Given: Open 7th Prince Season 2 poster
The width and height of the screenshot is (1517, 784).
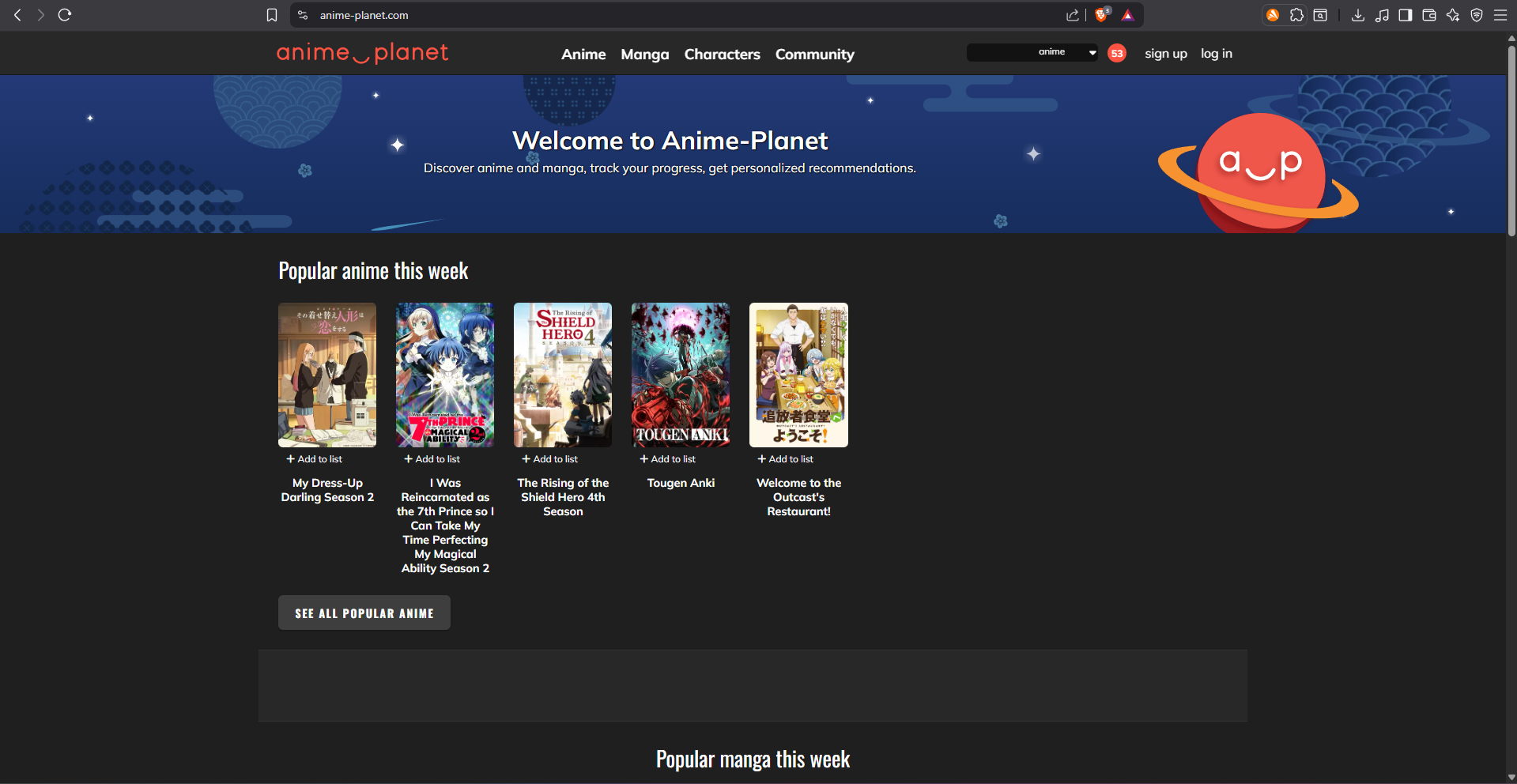Looking at the screenshot, I should coord(445,375).
